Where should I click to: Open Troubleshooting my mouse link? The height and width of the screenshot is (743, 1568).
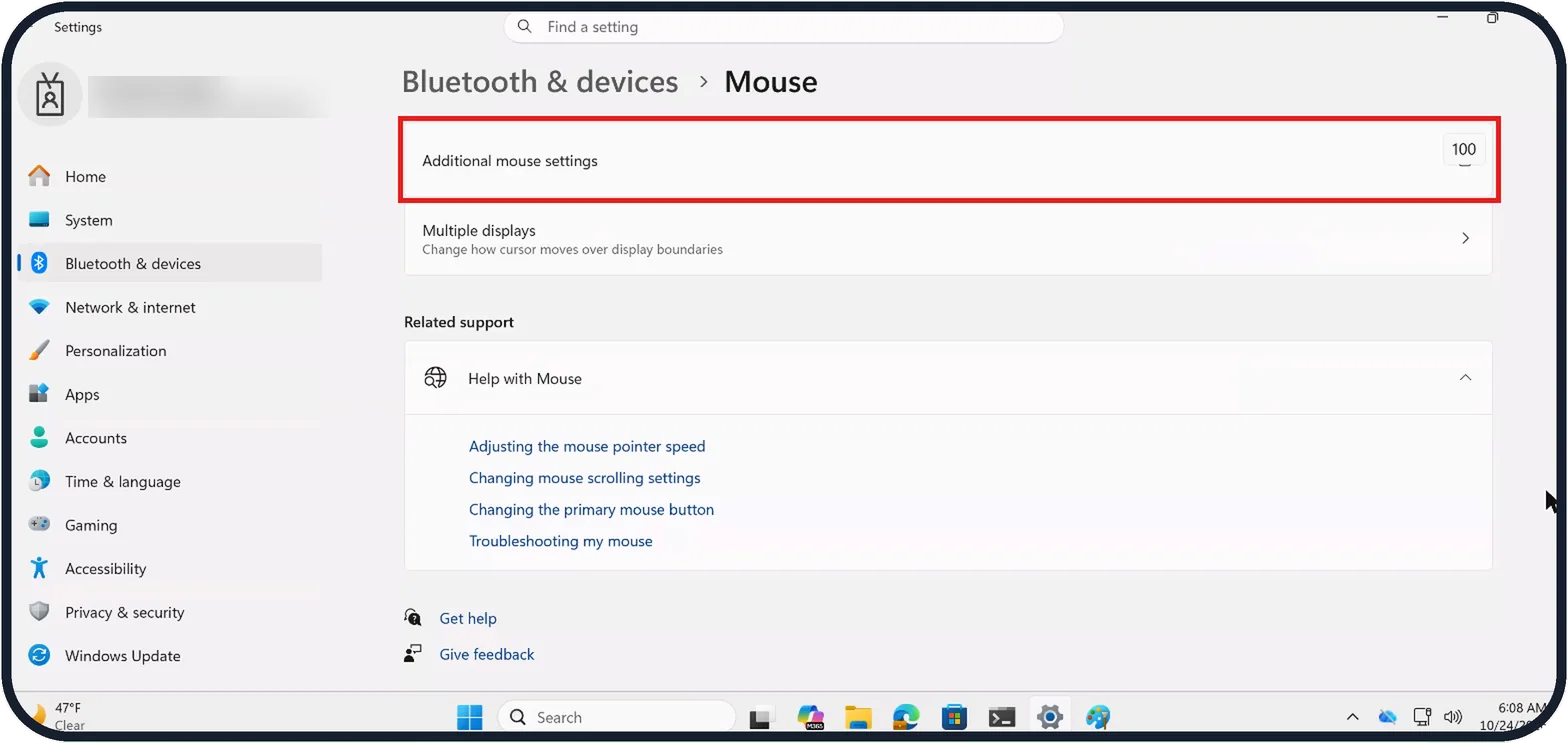[561, 541]
